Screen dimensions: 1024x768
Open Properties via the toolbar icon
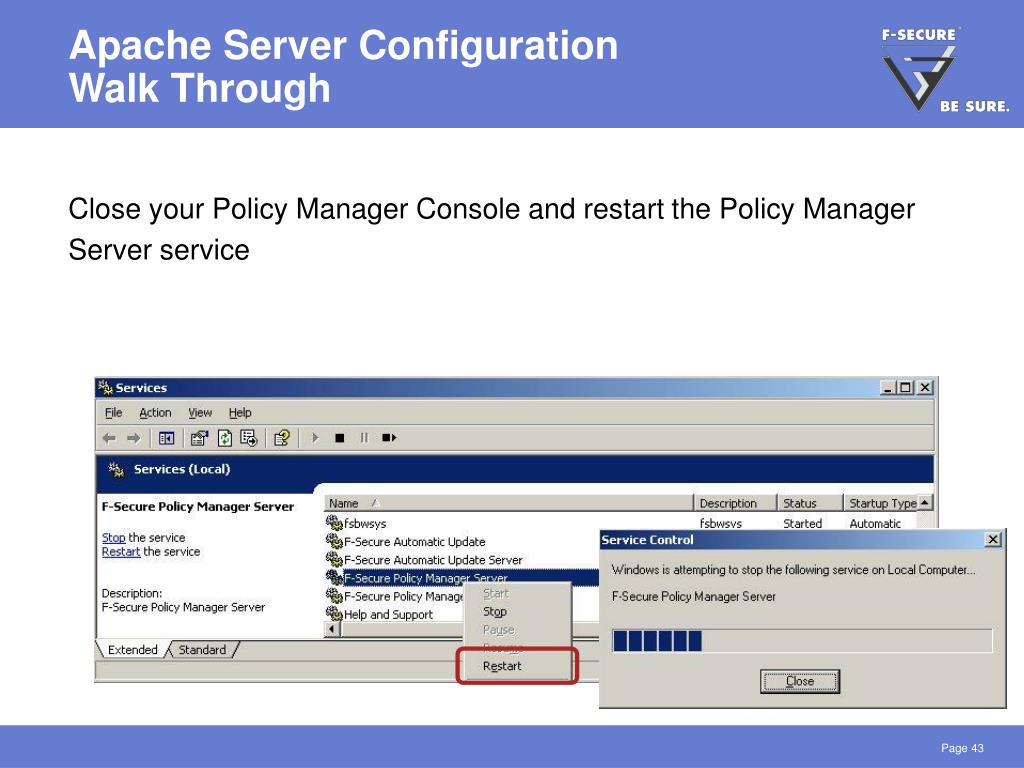coord(199,438)
